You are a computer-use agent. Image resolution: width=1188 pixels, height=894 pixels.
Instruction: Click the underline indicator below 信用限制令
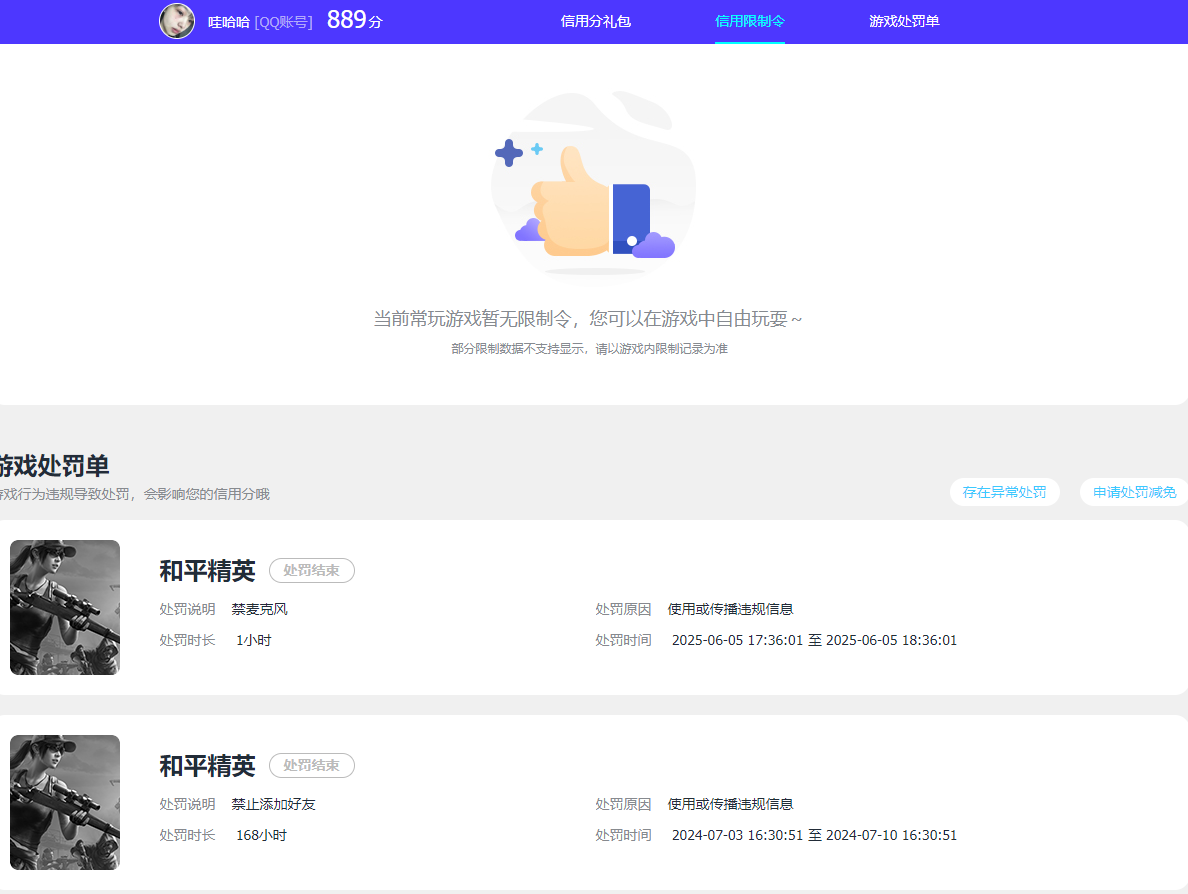point(750,41)
